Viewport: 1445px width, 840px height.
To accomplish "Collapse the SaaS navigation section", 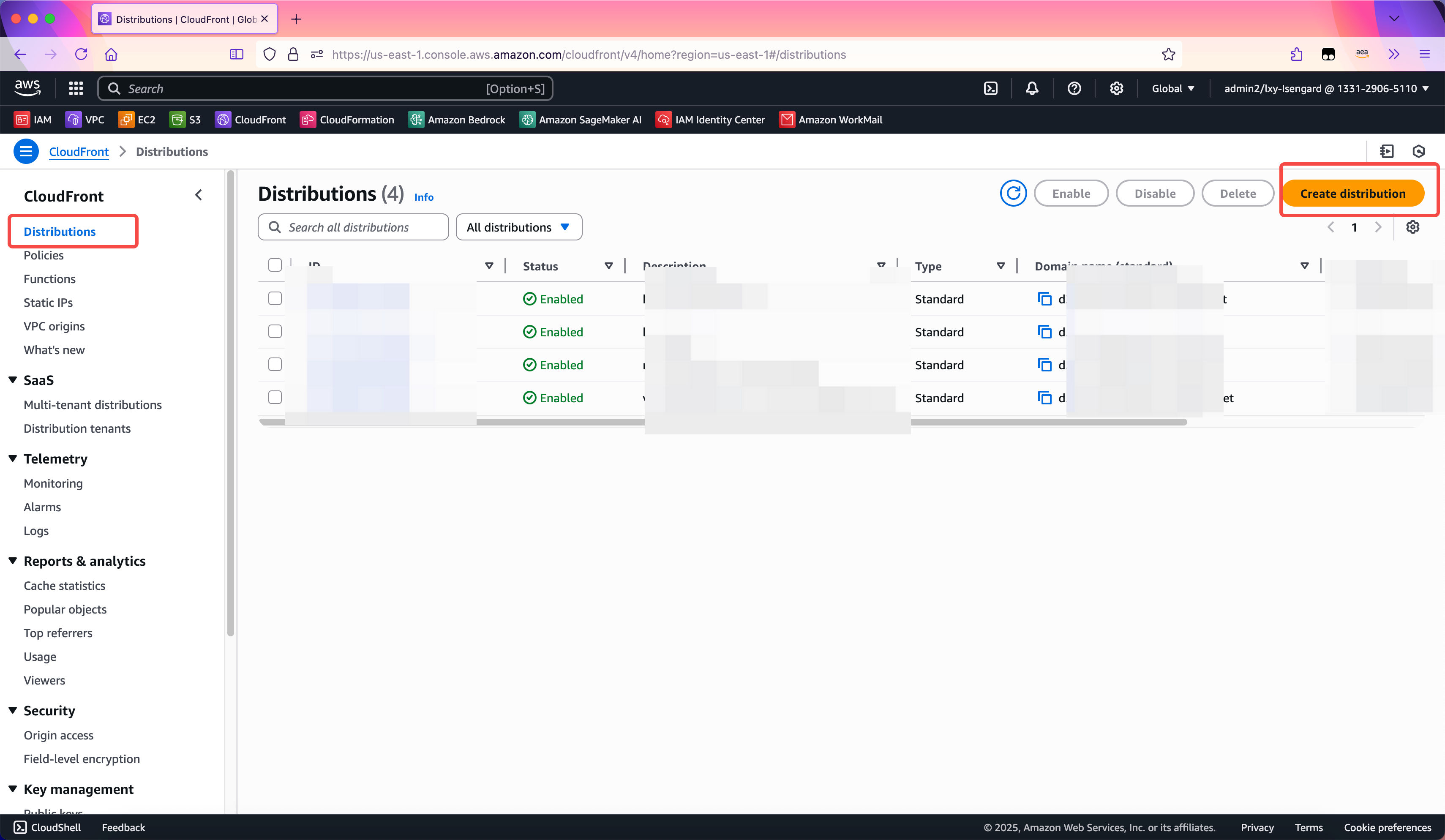I will pos(13,379).
